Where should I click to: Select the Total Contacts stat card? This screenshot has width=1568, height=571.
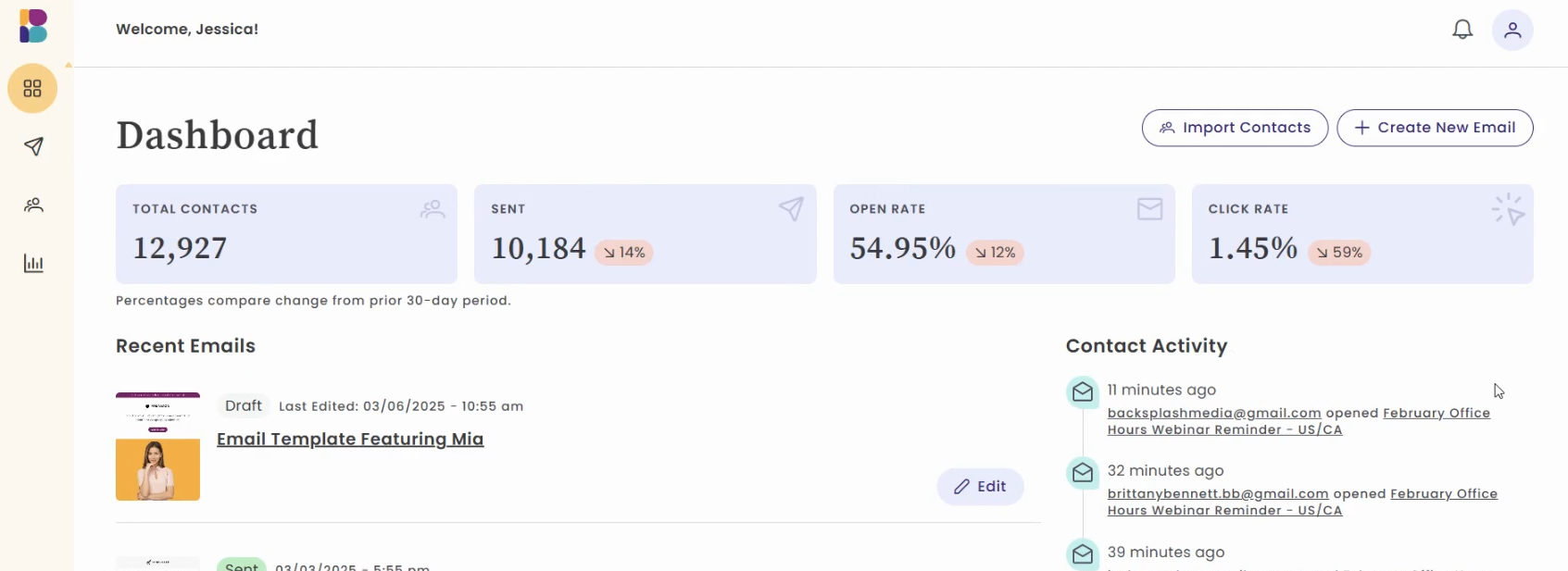point(286,234)
